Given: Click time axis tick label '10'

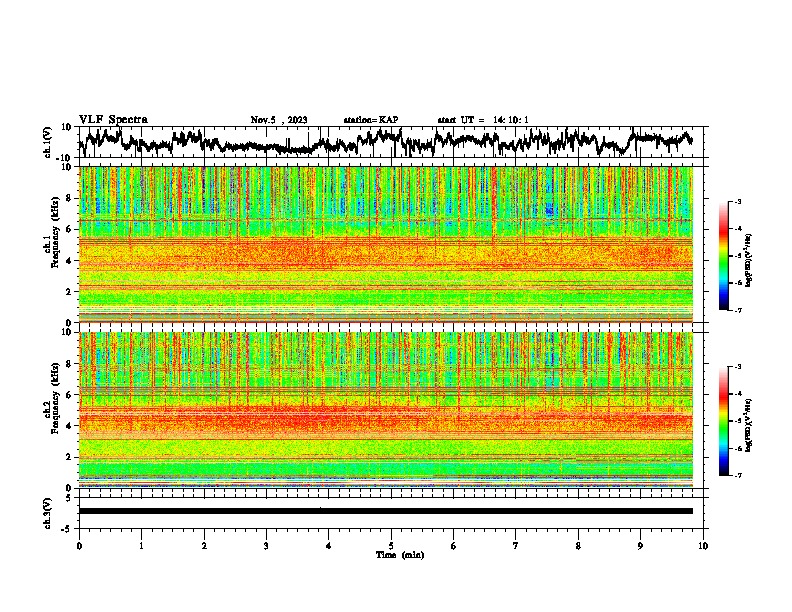Looking at the screenshot, I should click(x=703, y=546).
